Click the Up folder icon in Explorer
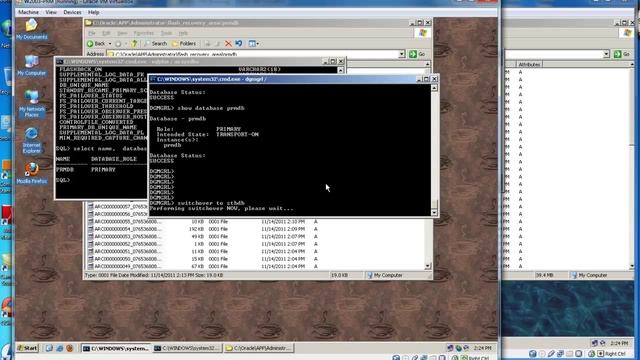The image size is (640, 360). point(134,44)
